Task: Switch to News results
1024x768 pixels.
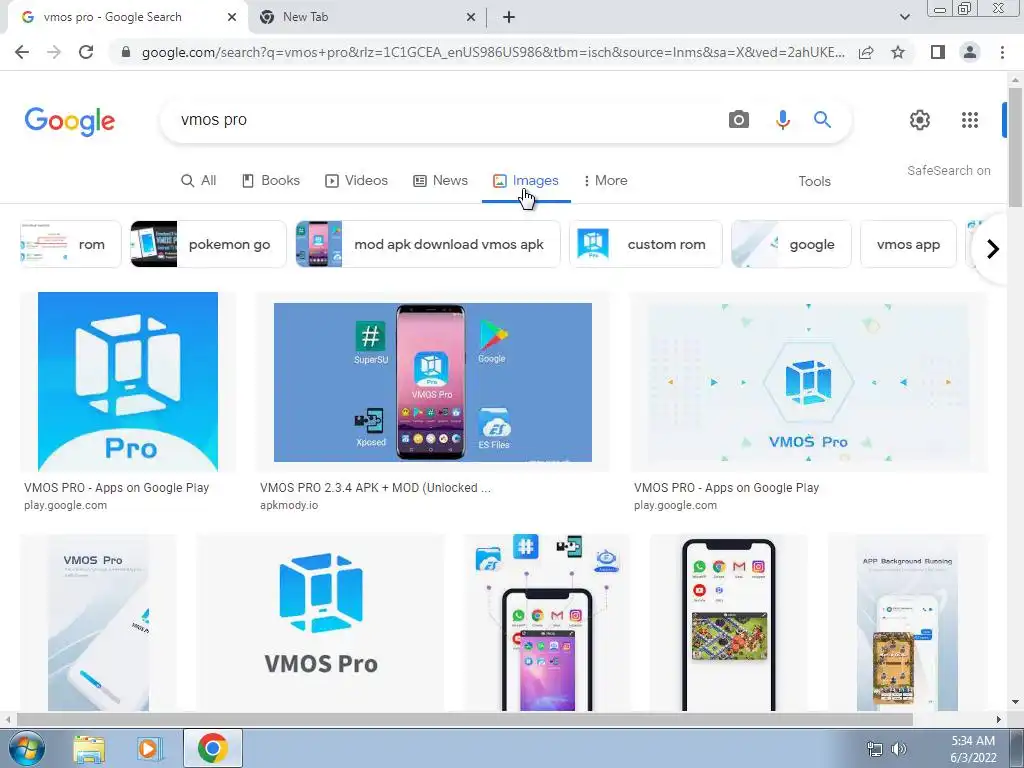Action: coord(440,180)
